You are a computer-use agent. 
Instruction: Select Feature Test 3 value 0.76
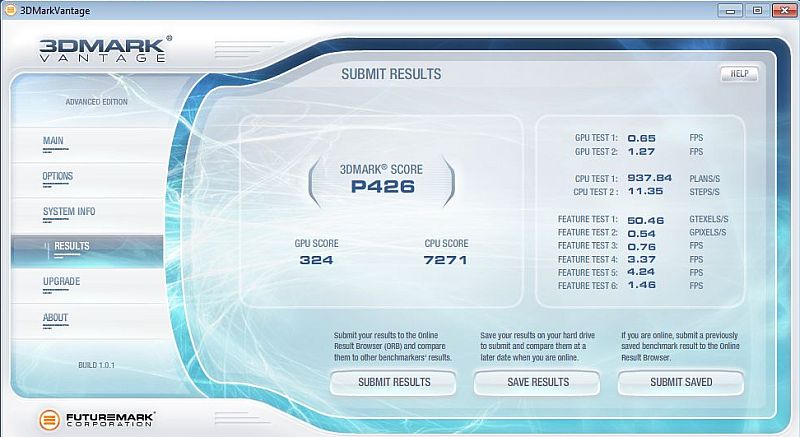click(641, 247)
